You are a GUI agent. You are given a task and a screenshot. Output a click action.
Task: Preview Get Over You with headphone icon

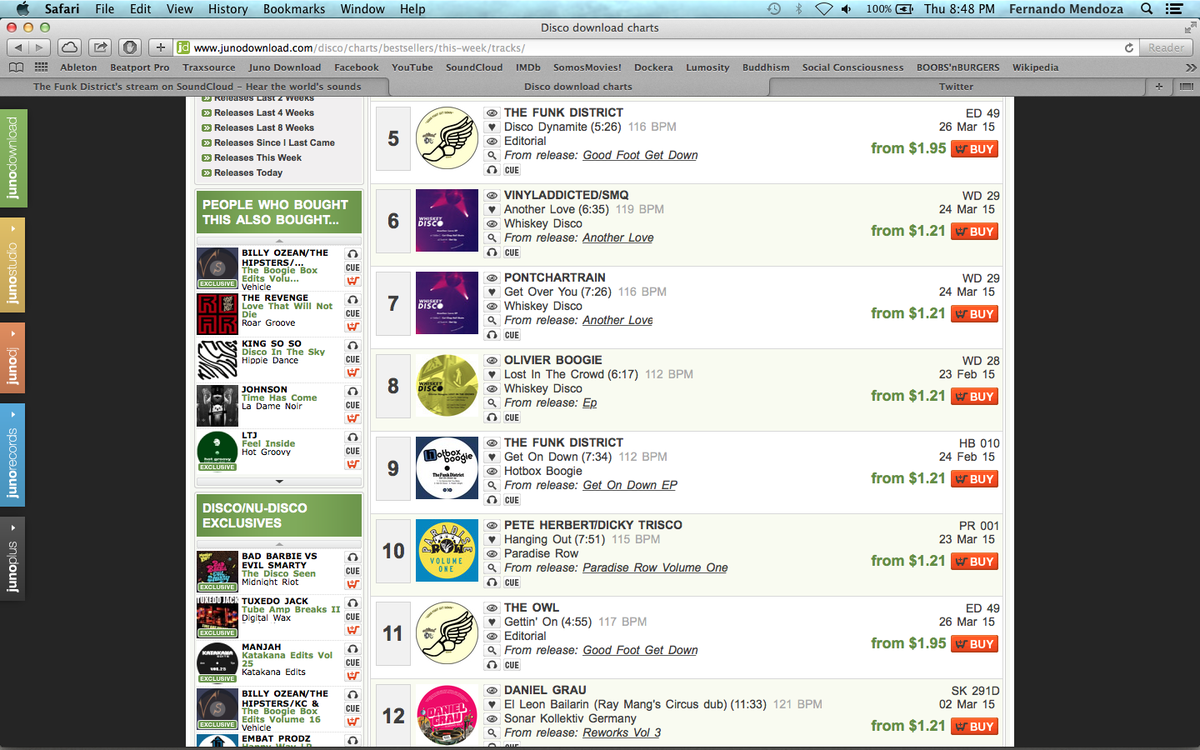click(x=491, y=335)
